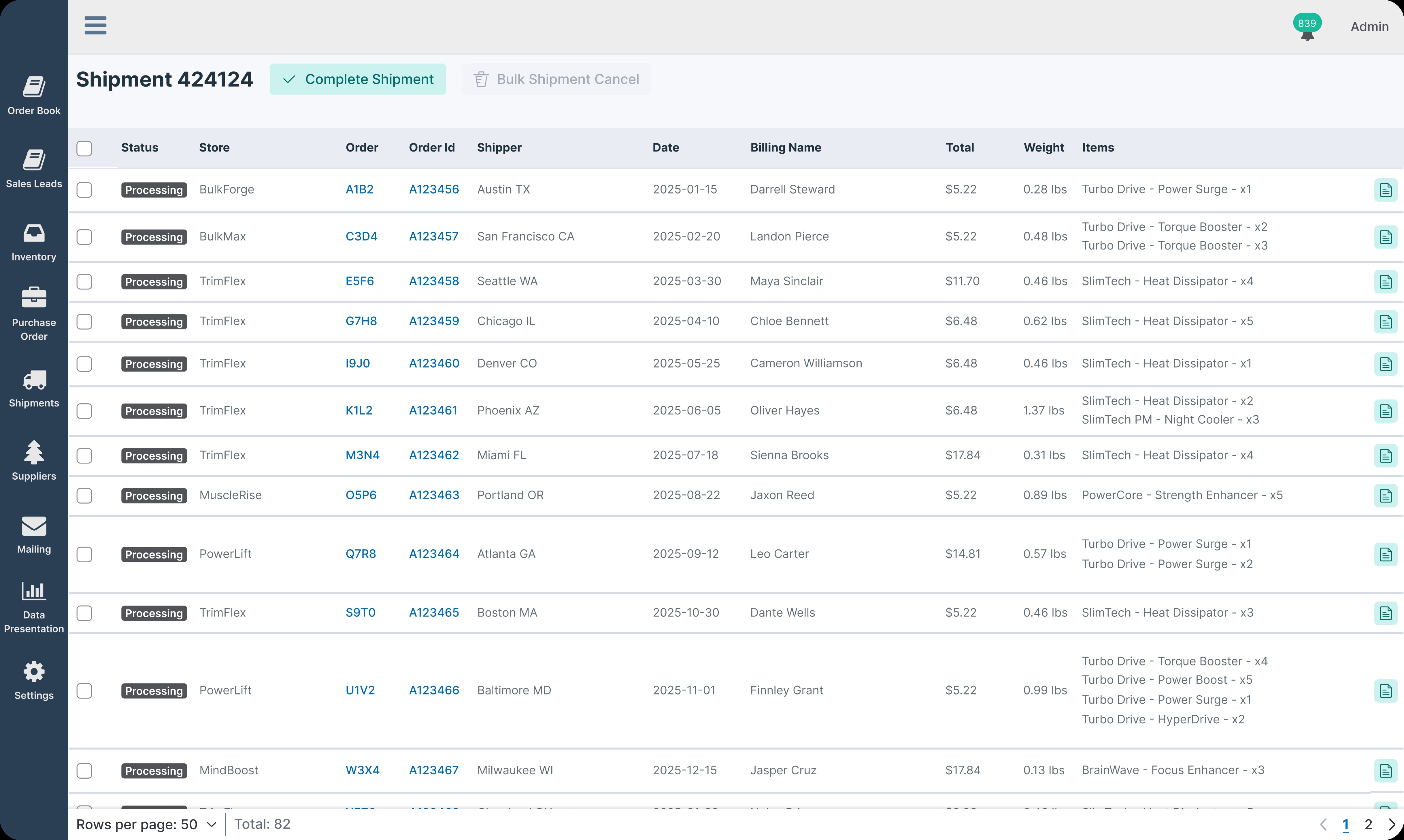This screenshot has width=1404, height=840.
Task: Open document icon for Jasper Cruz row
Action: (1385, 771)
